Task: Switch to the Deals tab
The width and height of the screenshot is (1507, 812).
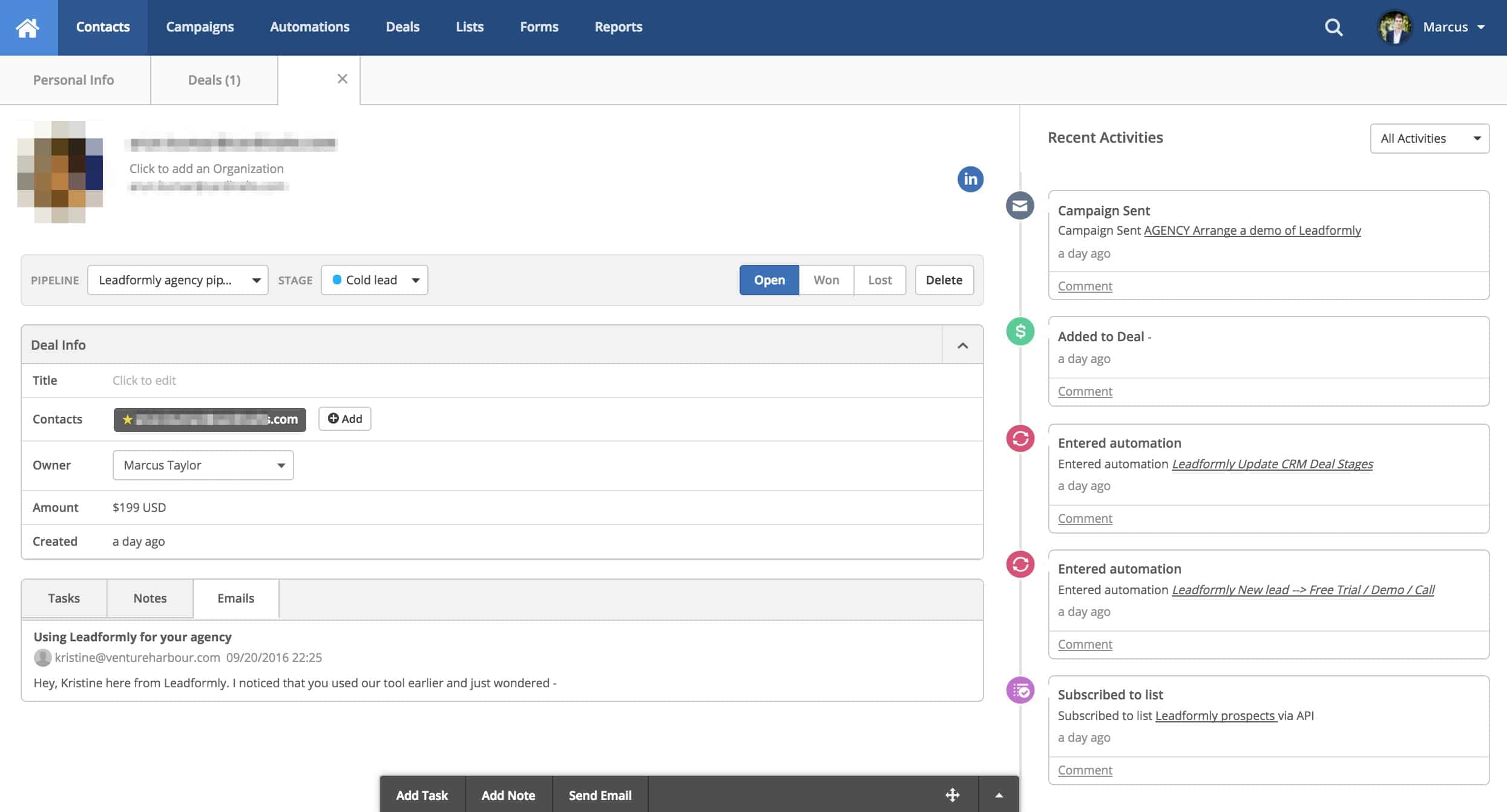Action: [214, 80]
